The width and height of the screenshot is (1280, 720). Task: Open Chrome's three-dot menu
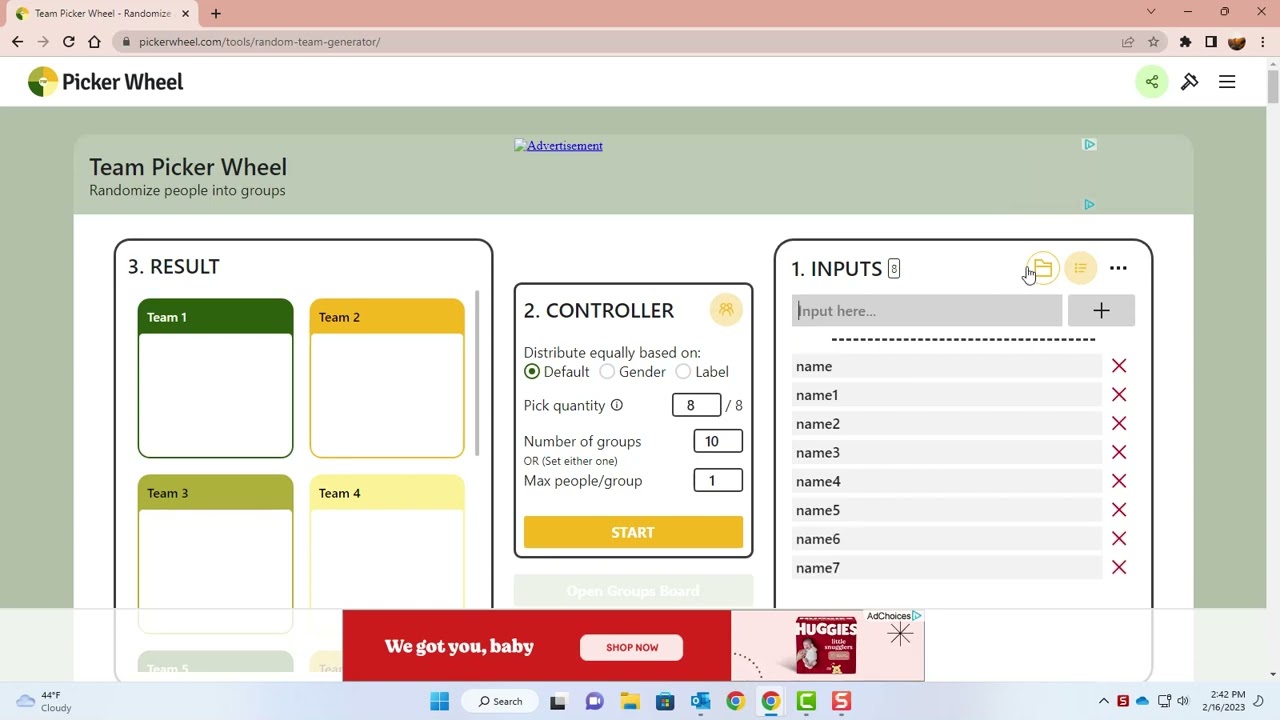pos(1262,42)
